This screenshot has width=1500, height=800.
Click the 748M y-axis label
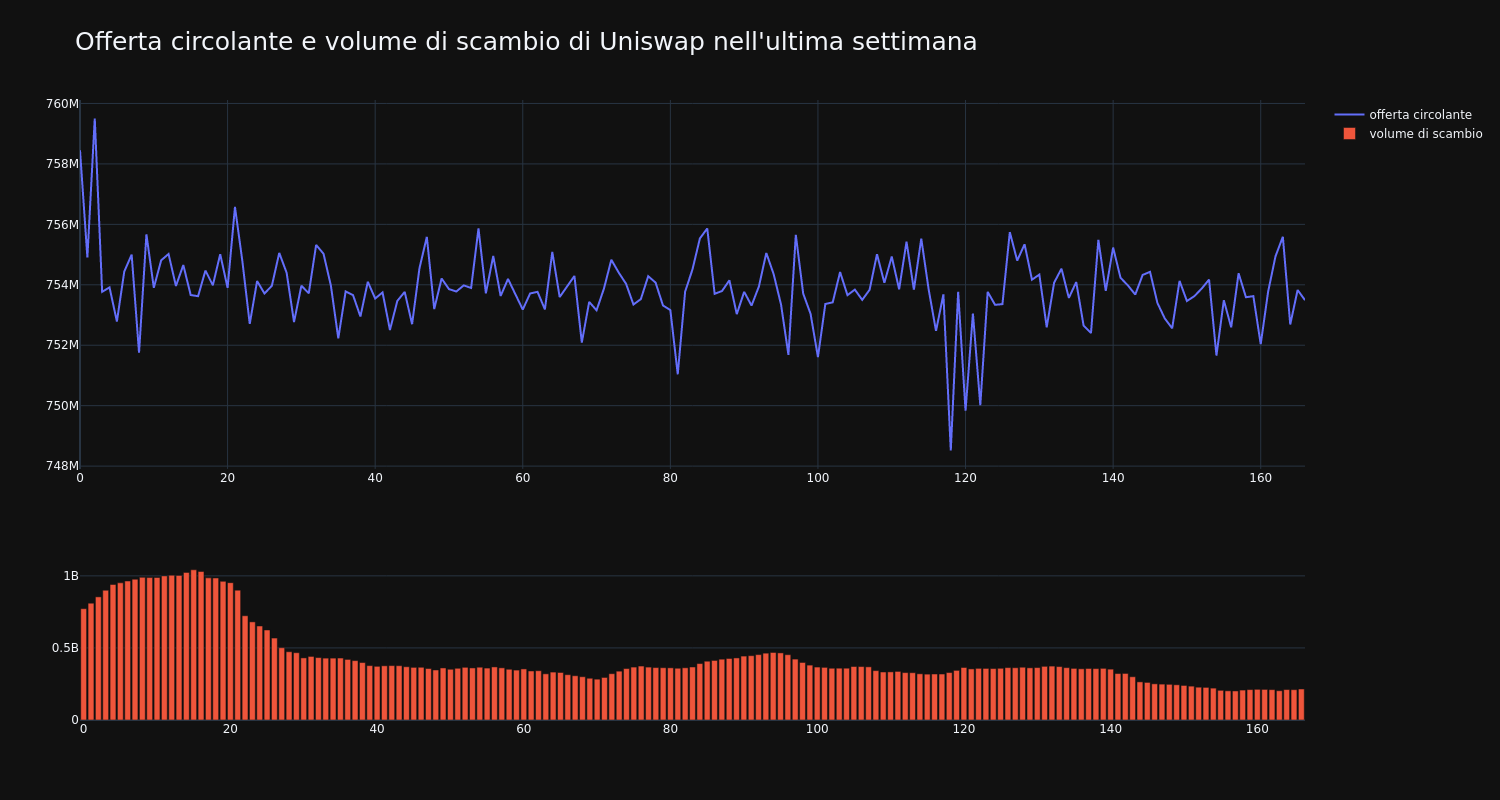pyautogui.click(x=62, y=466)
